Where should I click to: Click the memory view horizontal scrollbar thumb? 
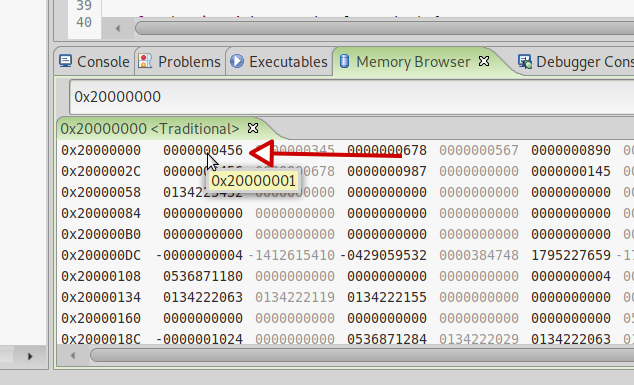pos(362,355)
